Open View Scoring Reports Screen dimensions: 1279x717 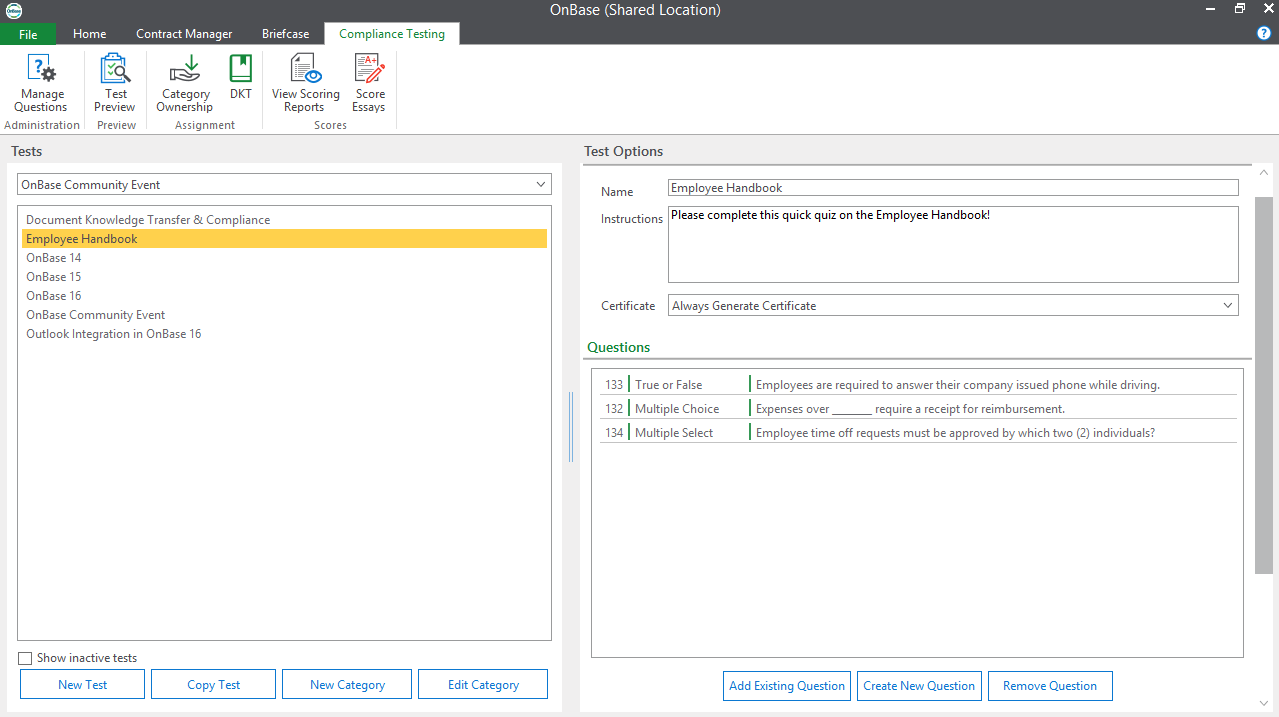click(x=305, y=83)
